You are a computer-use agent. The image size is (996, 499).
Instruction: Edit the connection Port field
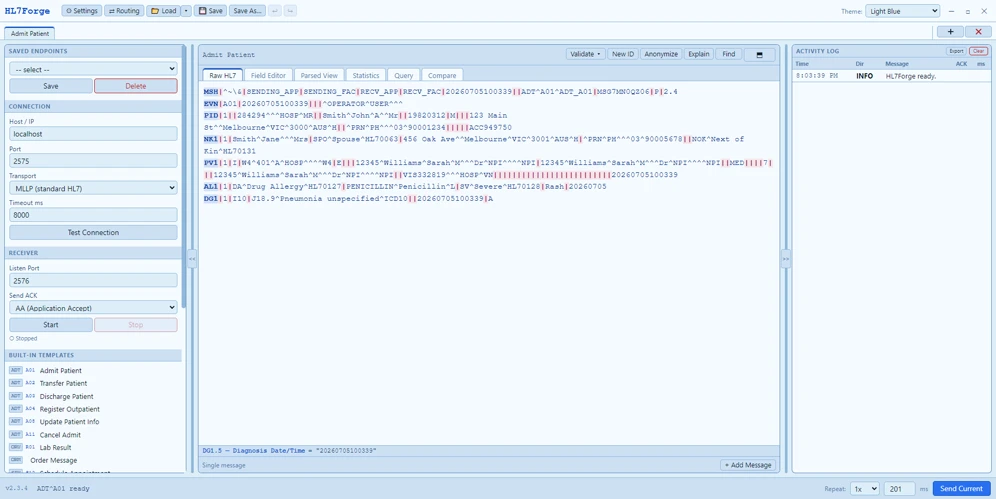93,161
